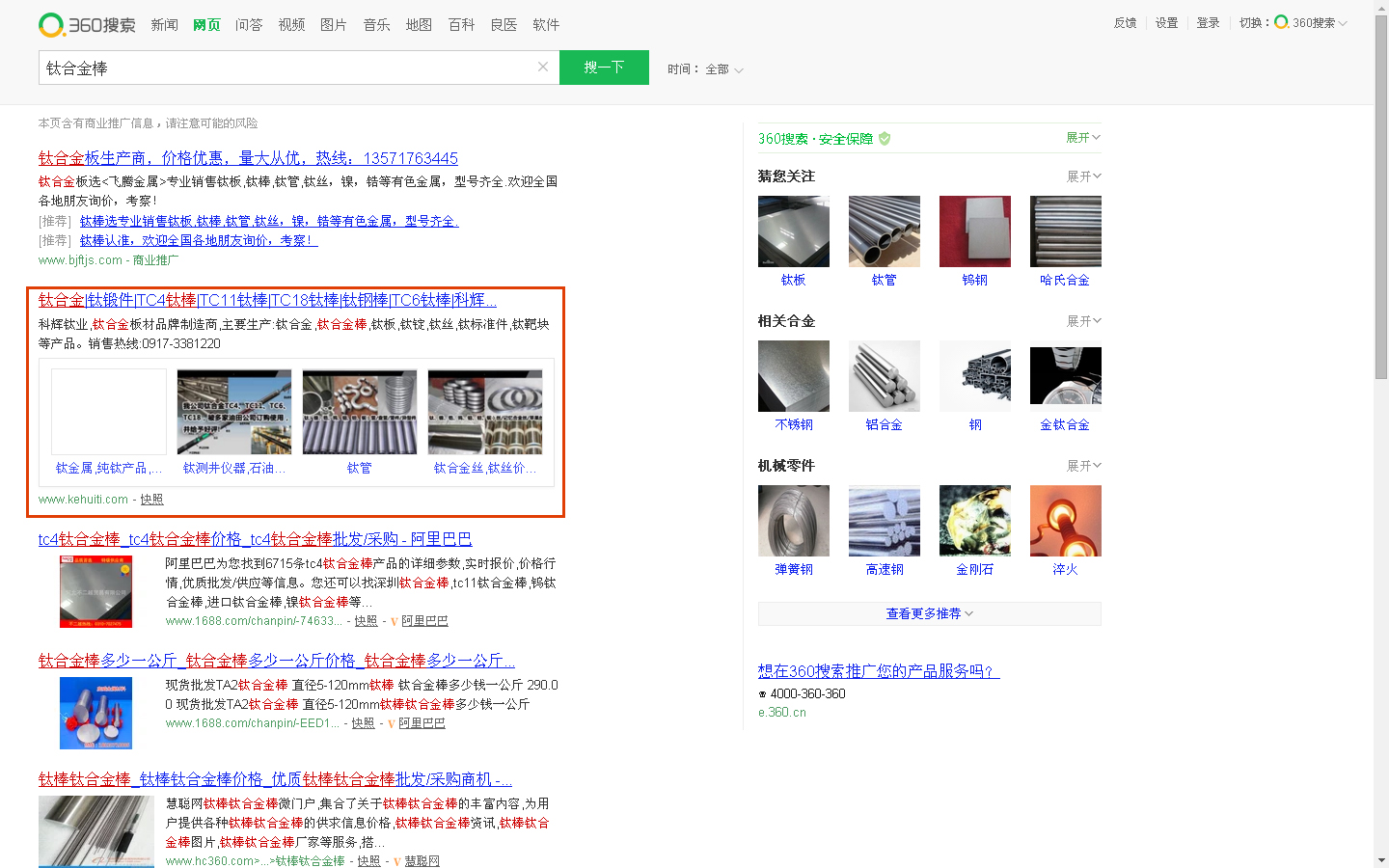The height and width of the screenshot is (868, 1389).
Task: Expand the 猜您关注 section
Action: [x=1083, y=176]
